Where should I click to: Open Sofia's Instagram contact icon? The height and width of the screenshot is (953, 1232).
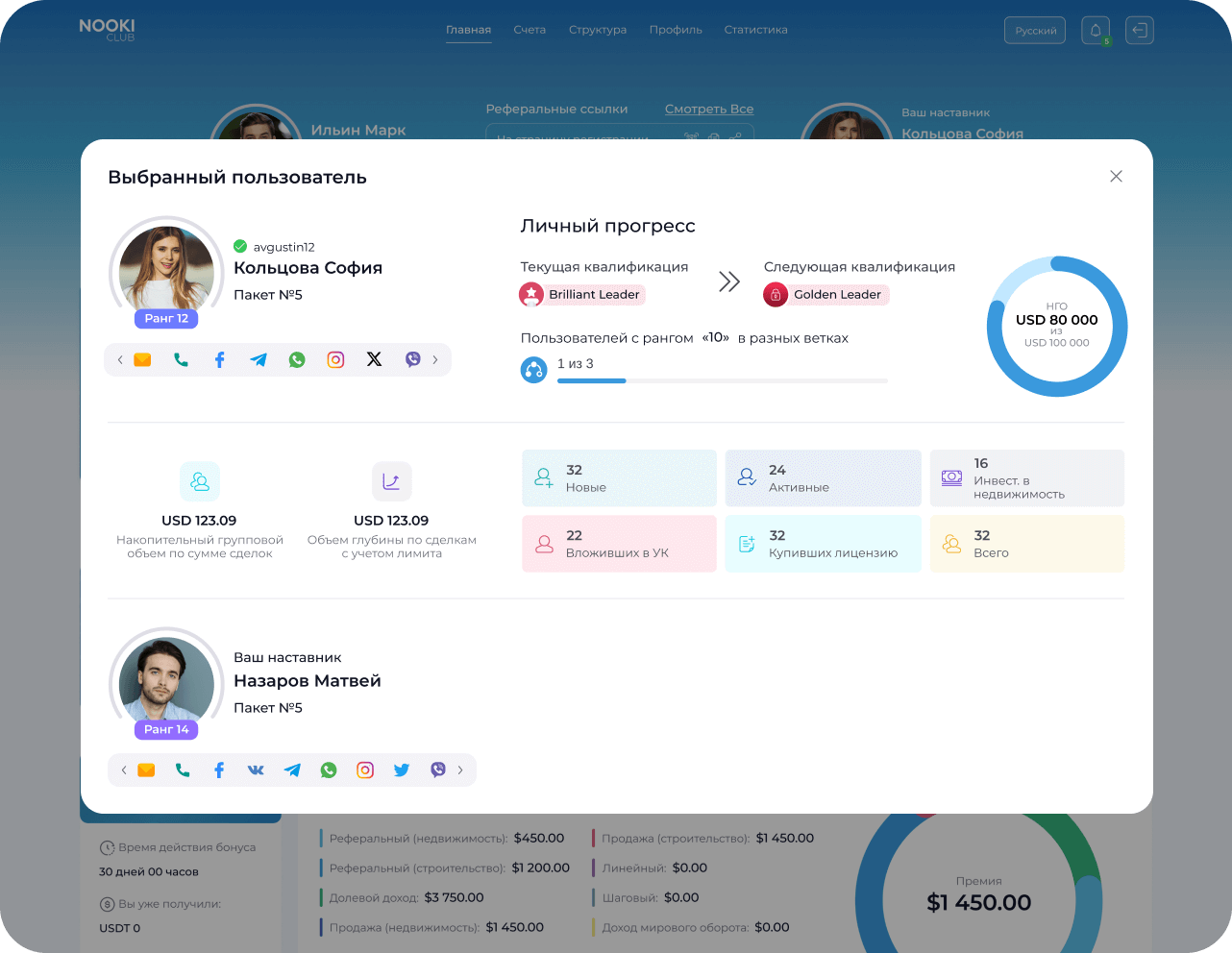click(335, 359)
